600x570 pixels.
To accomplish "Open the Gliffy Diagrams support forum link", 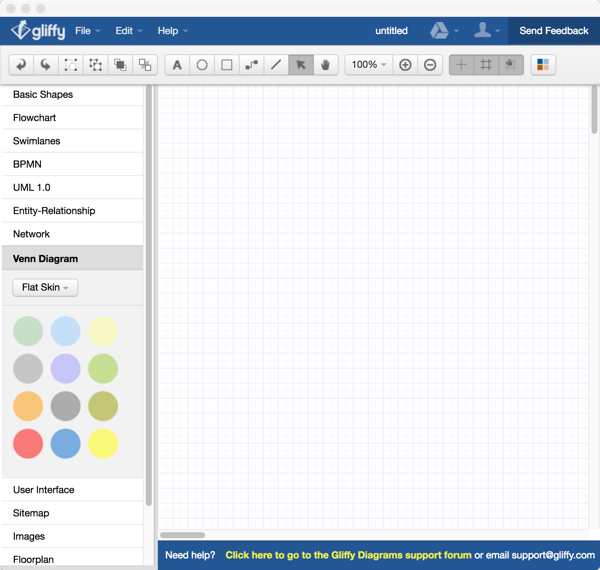I will pos(348,555).
